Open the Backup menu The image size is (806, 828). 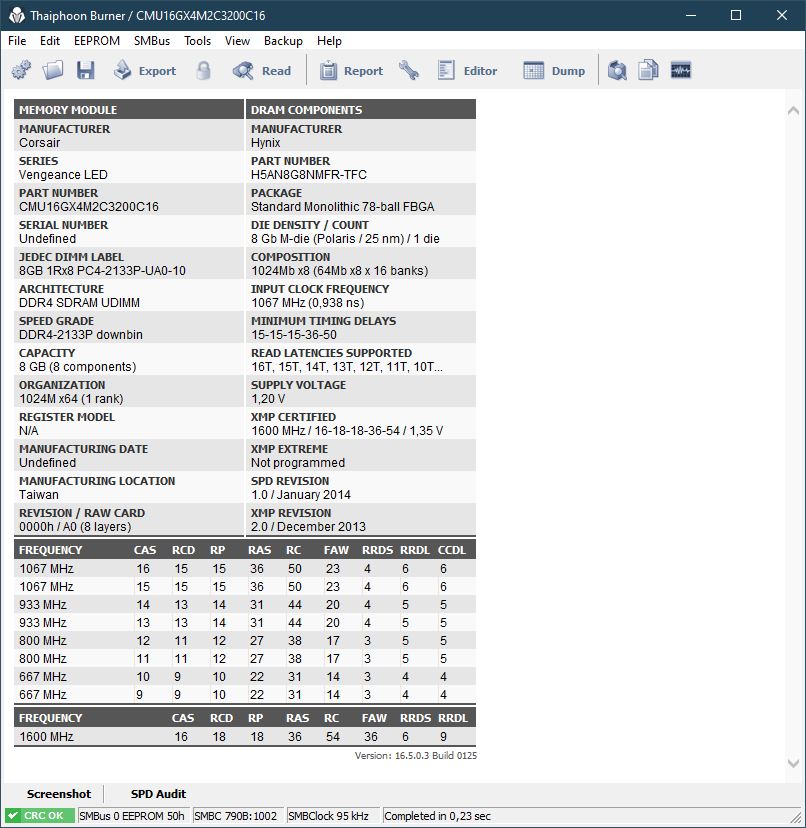283,41
